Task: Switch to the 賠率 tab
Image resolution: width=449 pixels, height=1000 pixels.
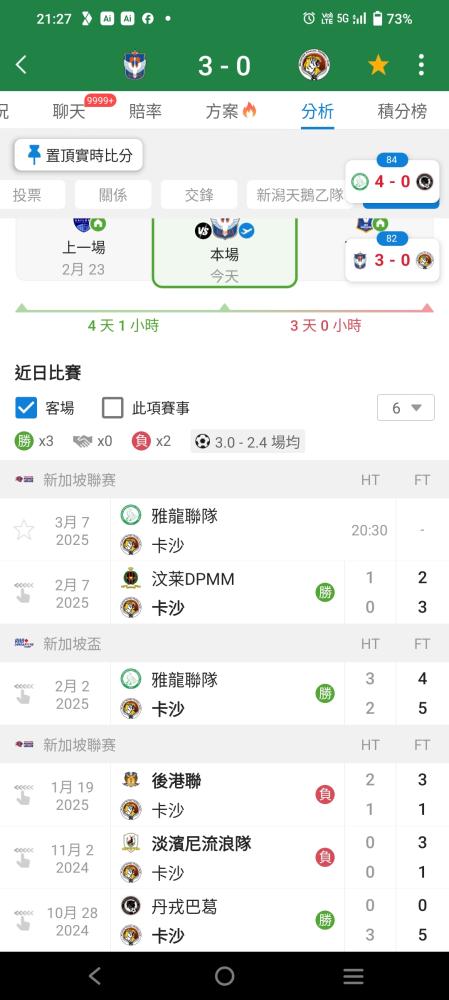Action: point(145,111)
